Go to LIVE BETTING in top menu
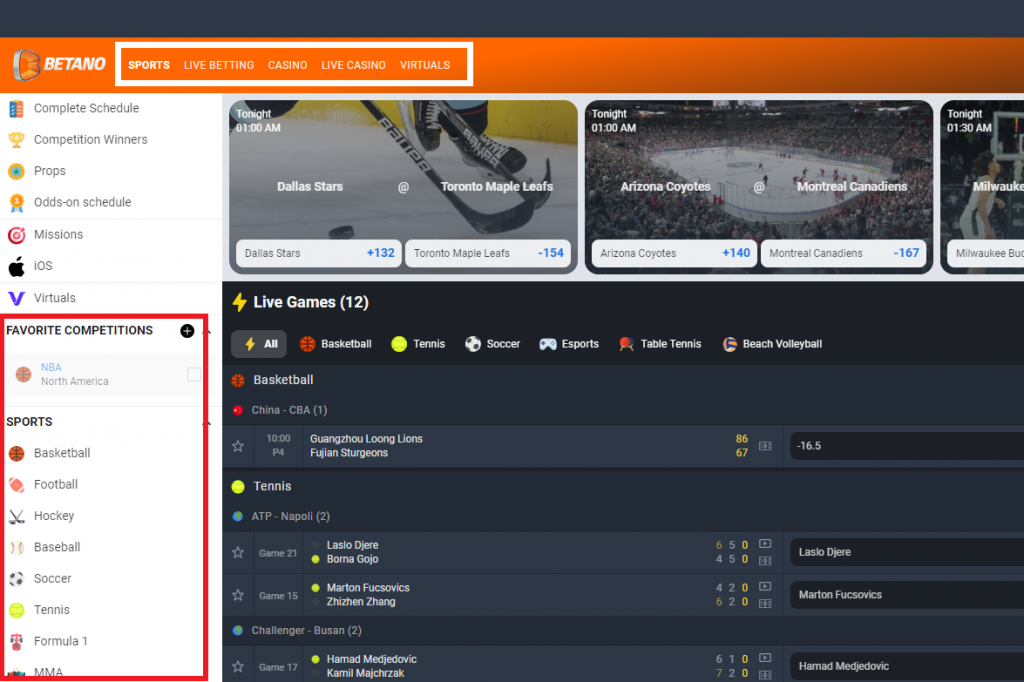Viewport: 1024px width, 682px height. (219, 65)
